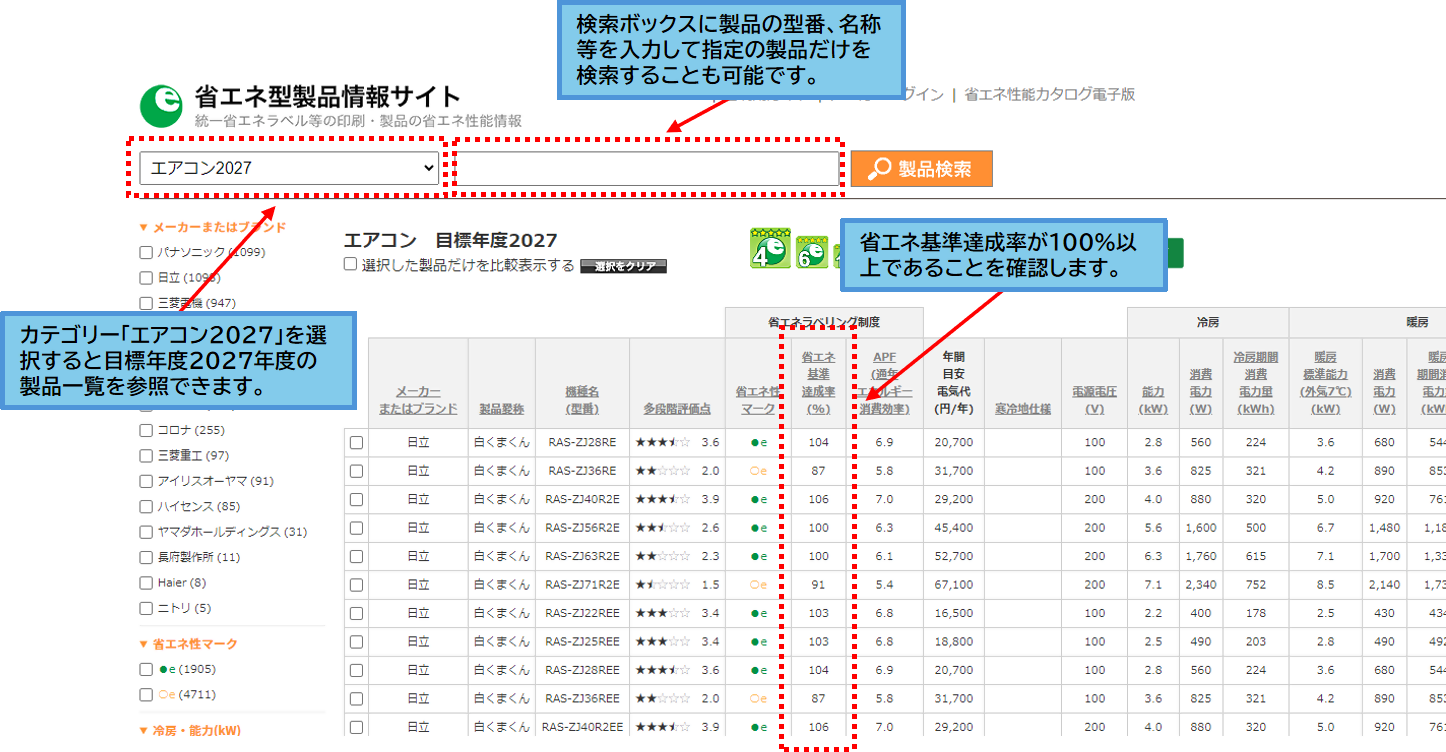Viewport: 1446px width, 752px height.
Task: Click model cell RAS-ZJ40R2E
Action: tap(582, 499)
